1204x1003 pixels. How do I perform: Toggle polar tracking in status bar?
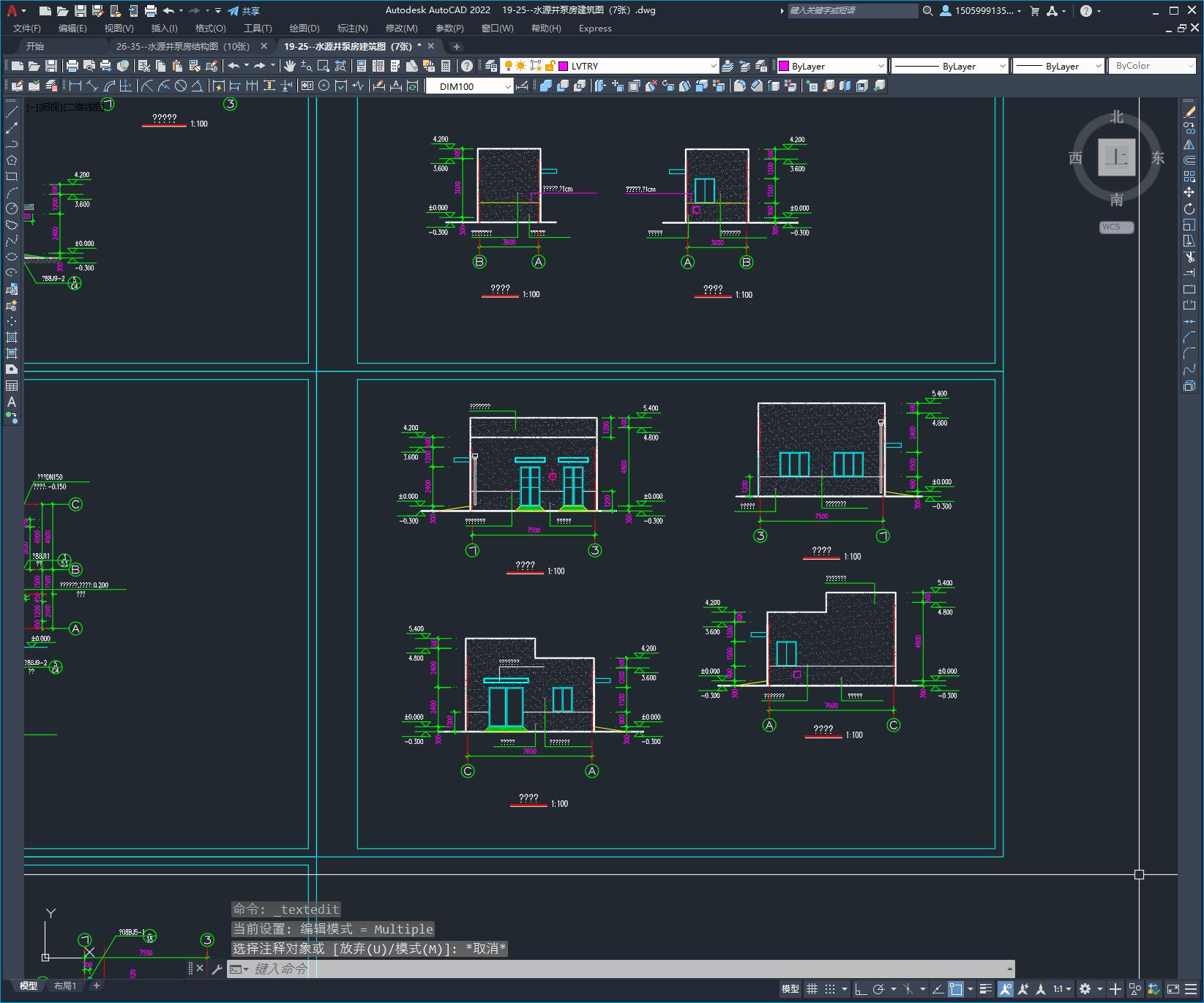(x=879, y=989)
